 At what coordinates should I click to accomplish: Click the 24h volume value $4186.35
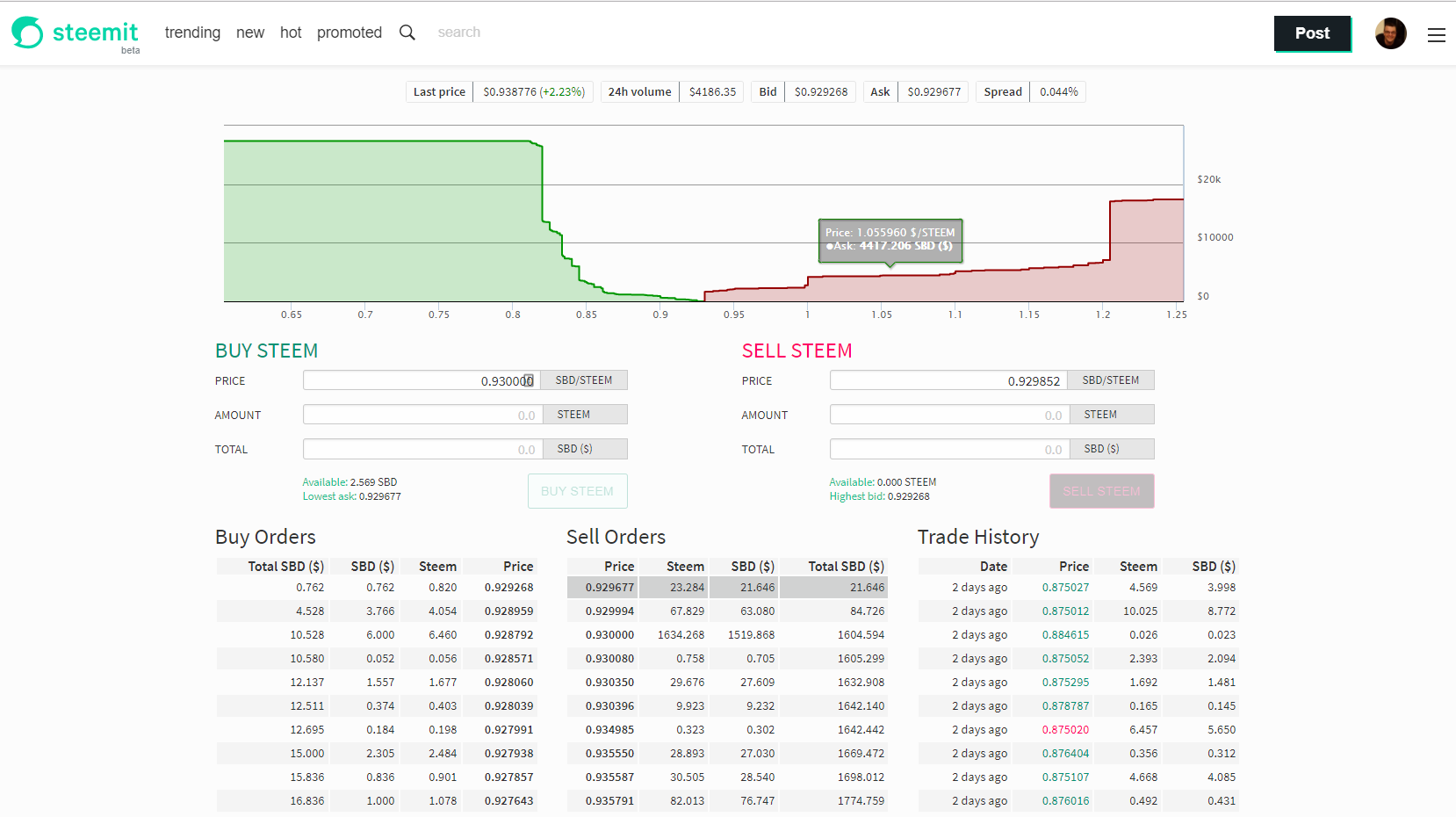(712, 91)
